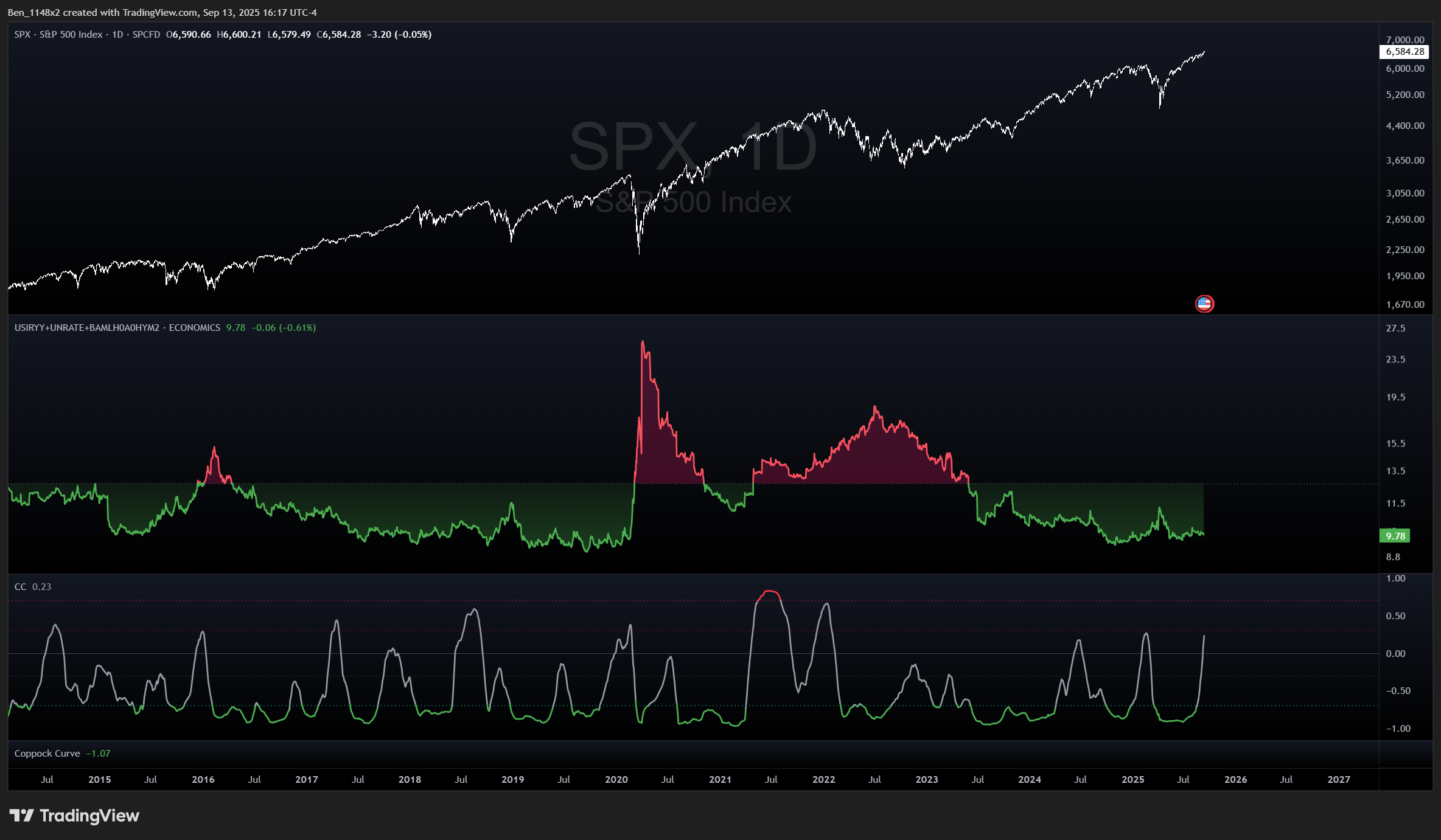Click the 0.00 level on CC scale

(1395, 654)
